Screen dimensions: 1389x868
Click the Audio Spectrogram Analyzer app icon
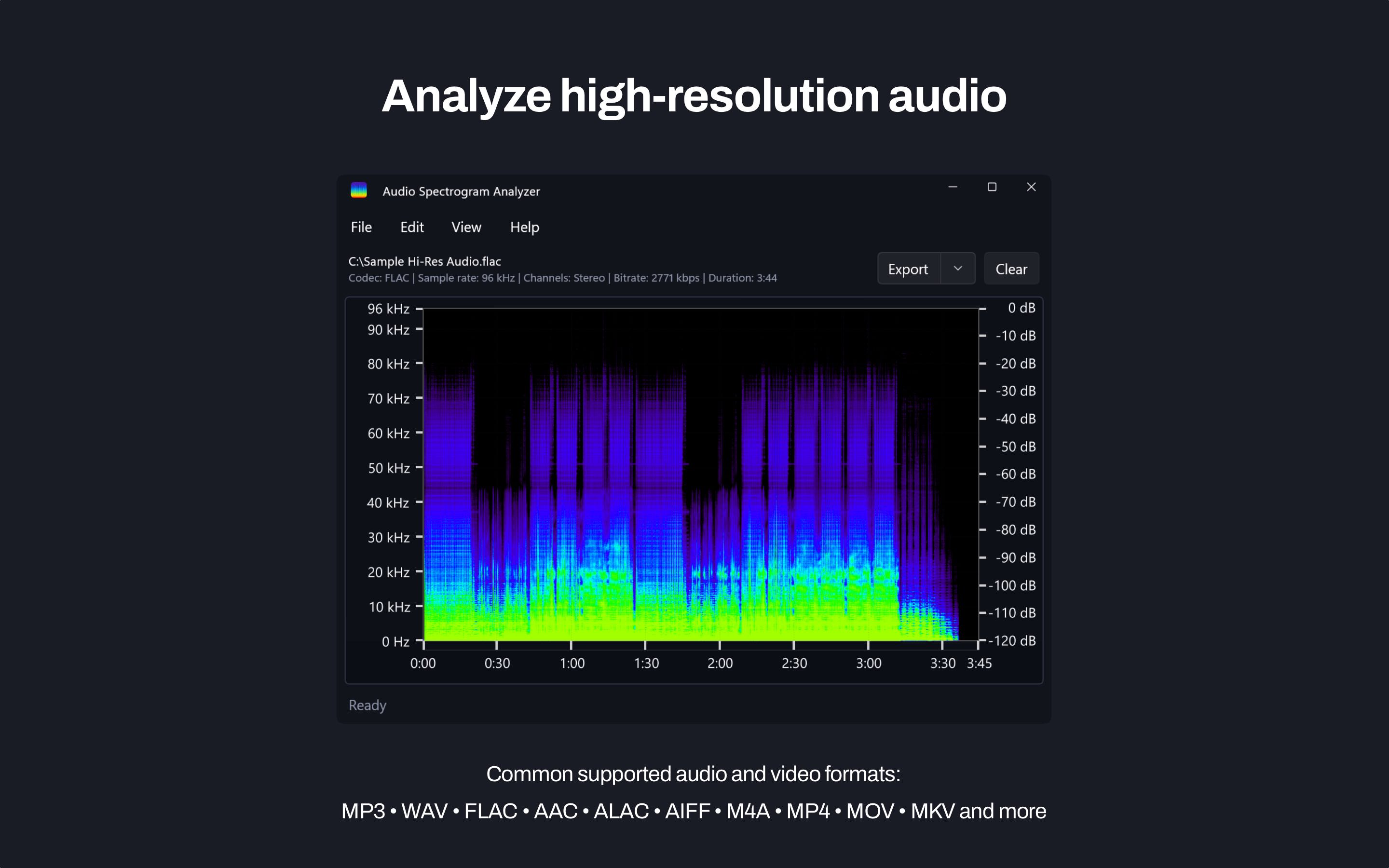tap(359, 190)
